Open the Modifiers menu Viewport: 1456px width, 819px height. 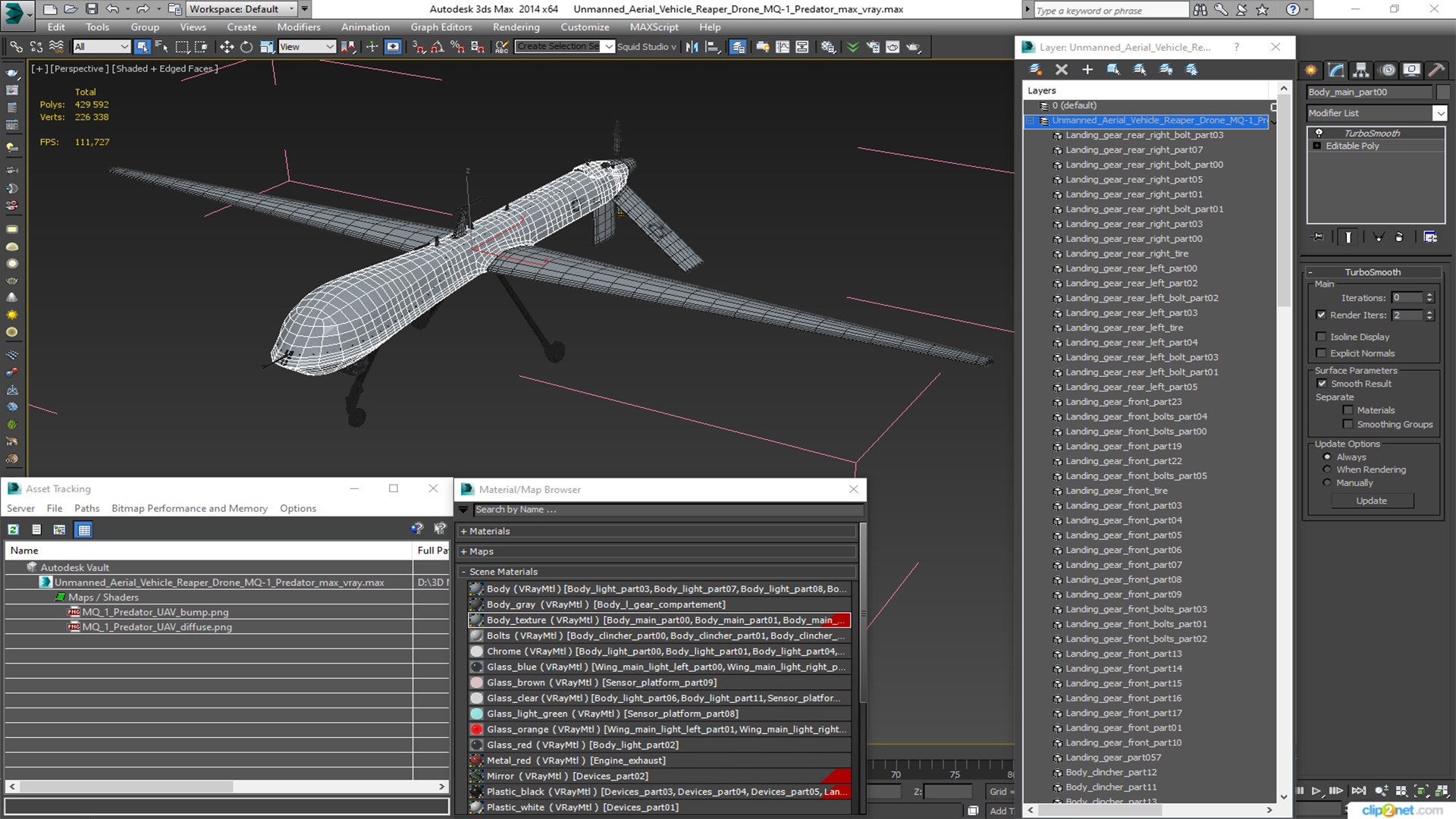click(299, 27)
